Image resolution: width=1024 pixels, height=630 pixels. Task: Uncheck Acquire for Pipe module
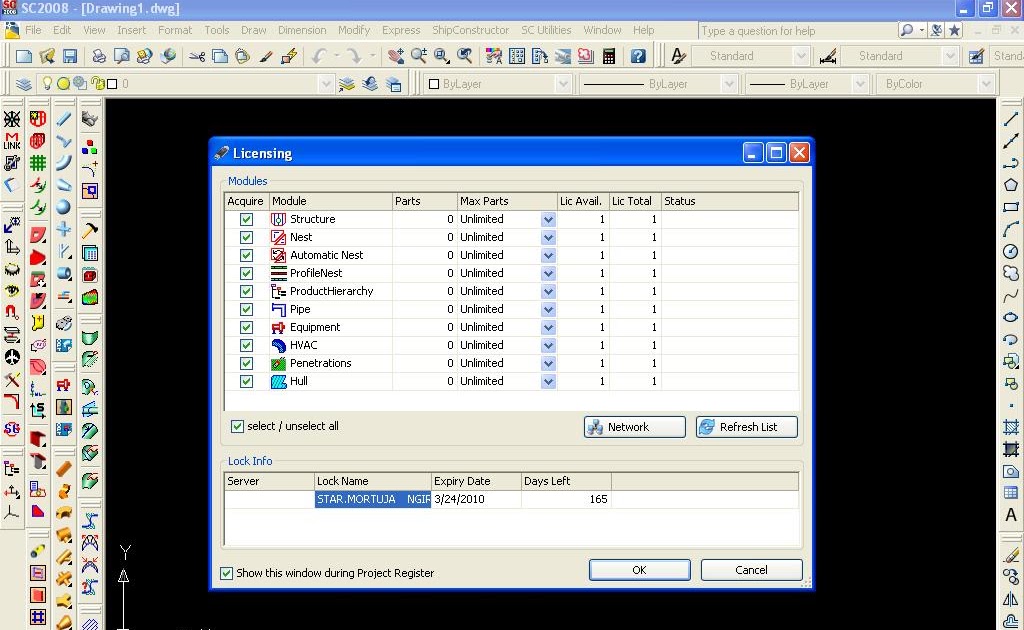[246, 309]
